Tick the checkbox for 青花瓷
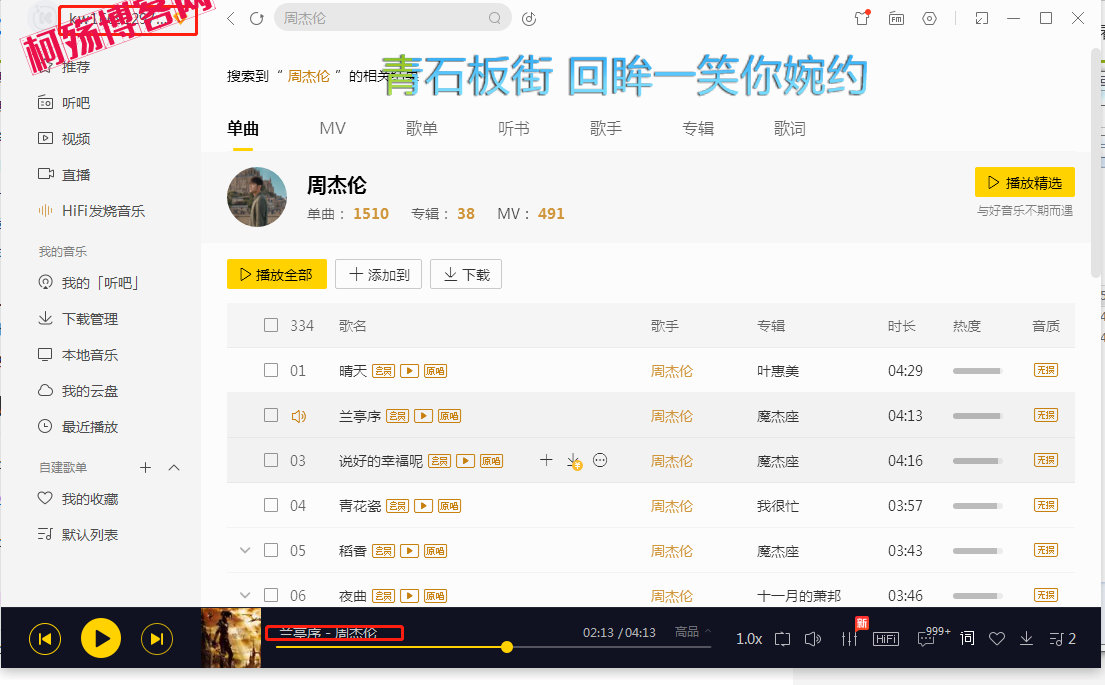 coord(271,505)
